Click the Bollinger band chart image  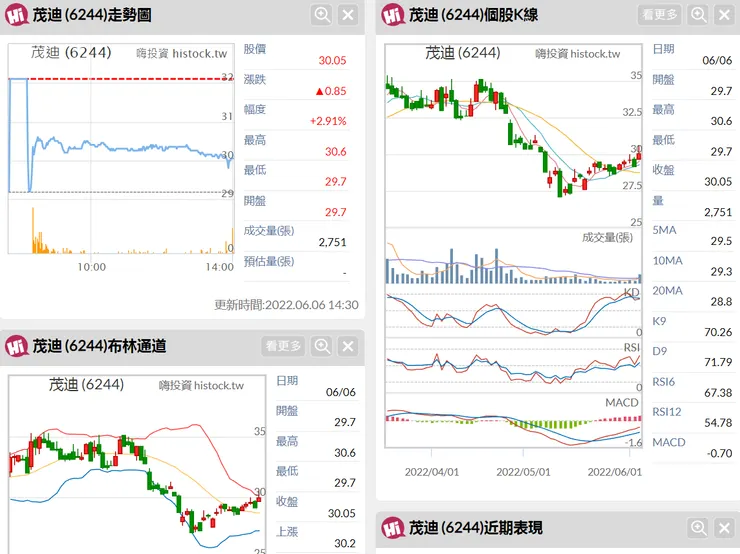[x=135, y=470]
